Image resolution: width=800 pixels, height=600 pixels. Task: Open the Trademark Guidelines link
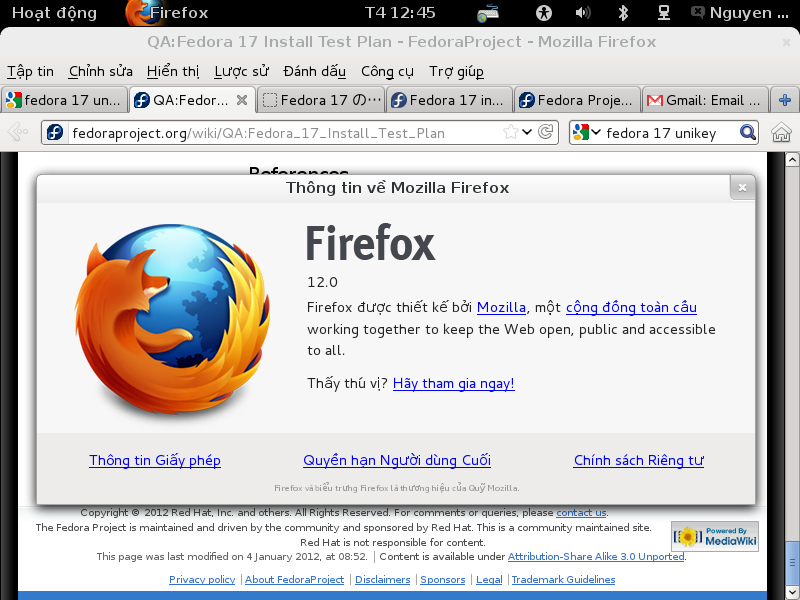click(x=563, y=580)
